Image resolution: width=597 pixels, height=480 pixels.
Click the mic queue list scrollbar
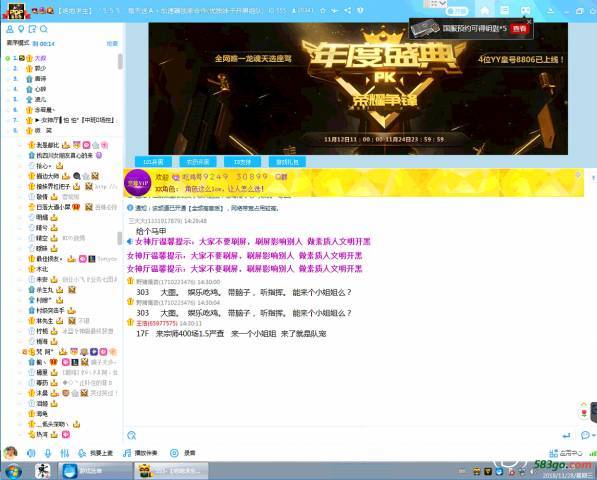click(x=120, y=61)
